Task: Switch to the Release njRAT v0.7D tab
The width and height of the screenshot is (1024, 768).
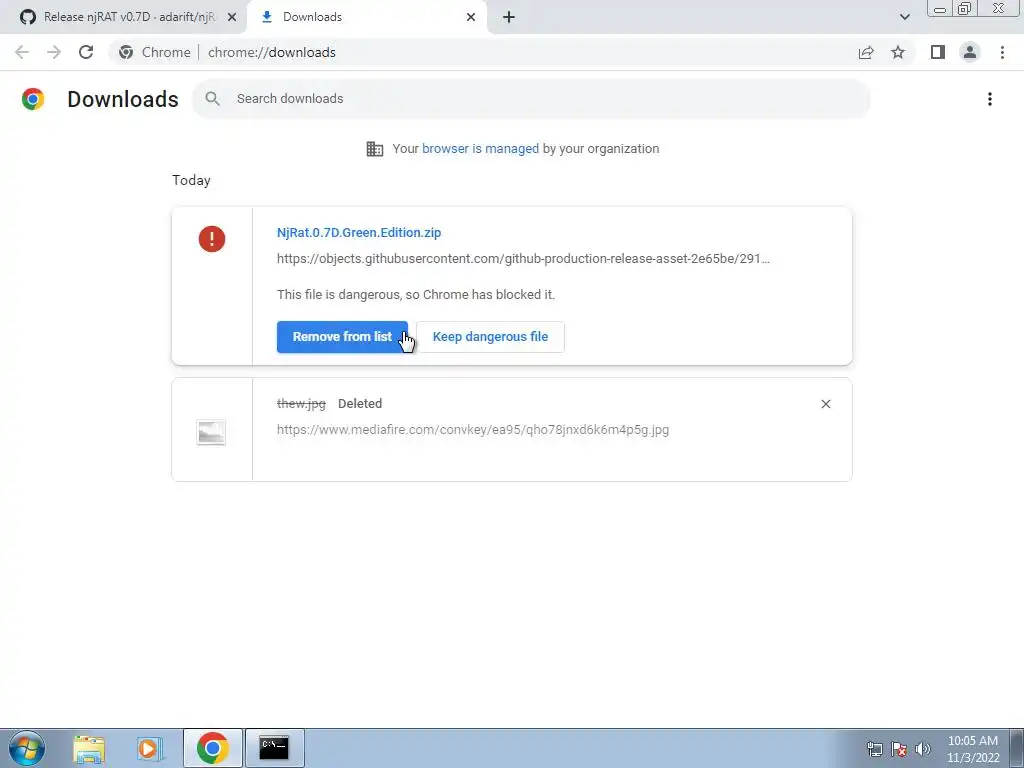Action: click(x=123, y=17)
